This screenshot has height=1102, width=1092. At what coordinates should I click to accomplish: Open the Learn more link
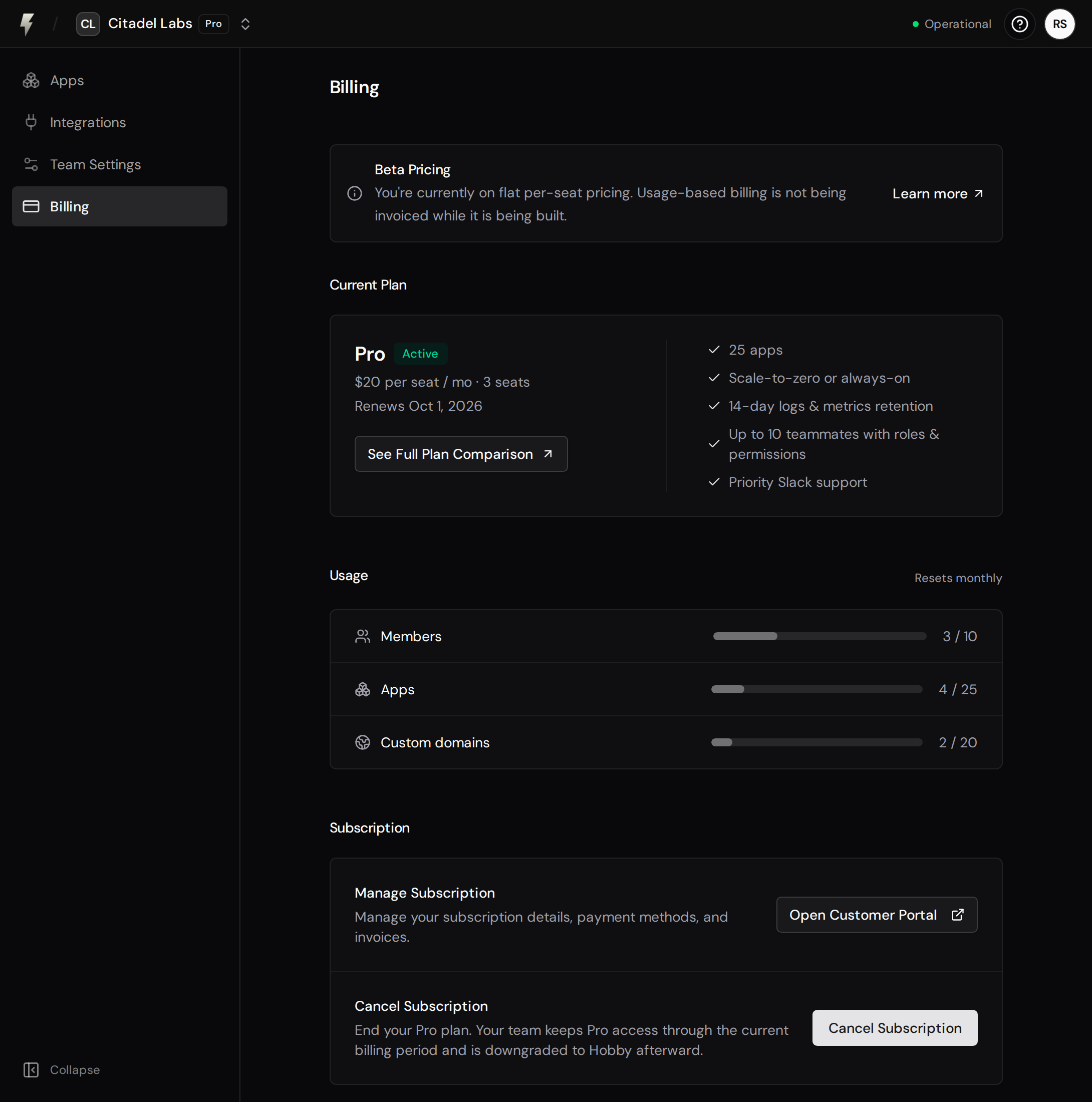[937, 193]
